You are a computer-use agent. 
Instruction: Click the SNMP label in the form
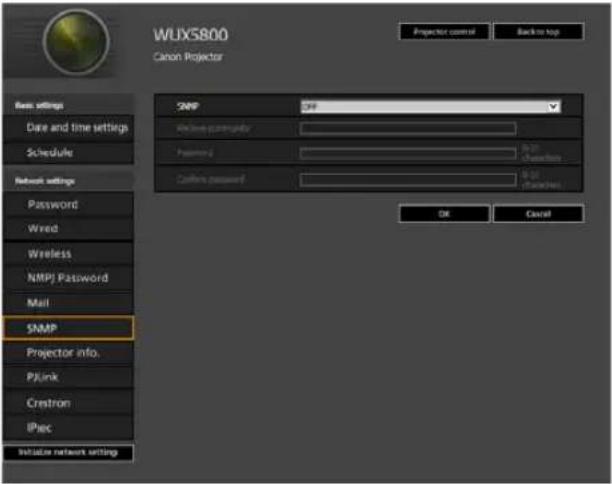(188, 107)
